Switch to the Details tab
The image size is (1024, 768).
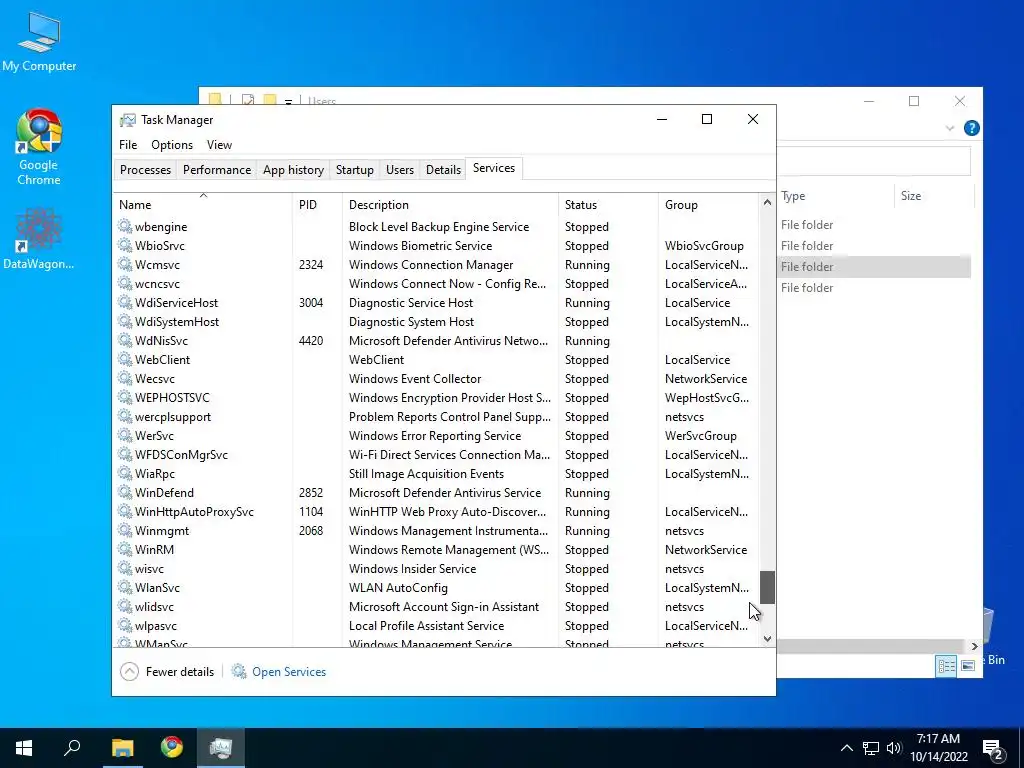[x=443, y=170]
